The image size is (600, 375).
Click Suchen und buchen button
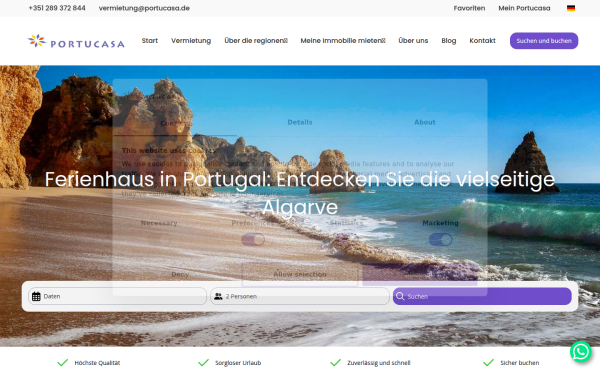coord(544,41)
